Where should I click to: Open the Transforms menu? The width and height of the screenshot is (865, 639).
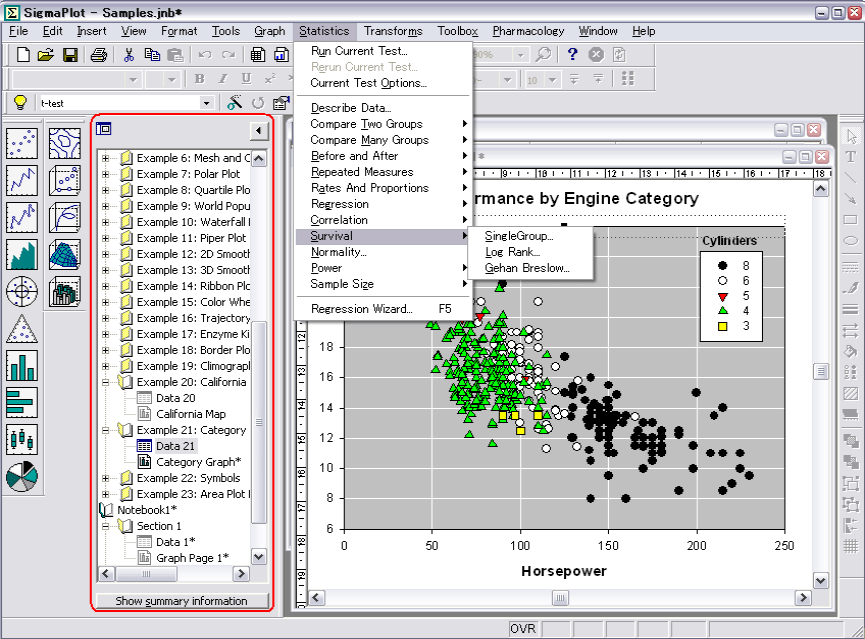pyautogui.click(x=393, y=31)
